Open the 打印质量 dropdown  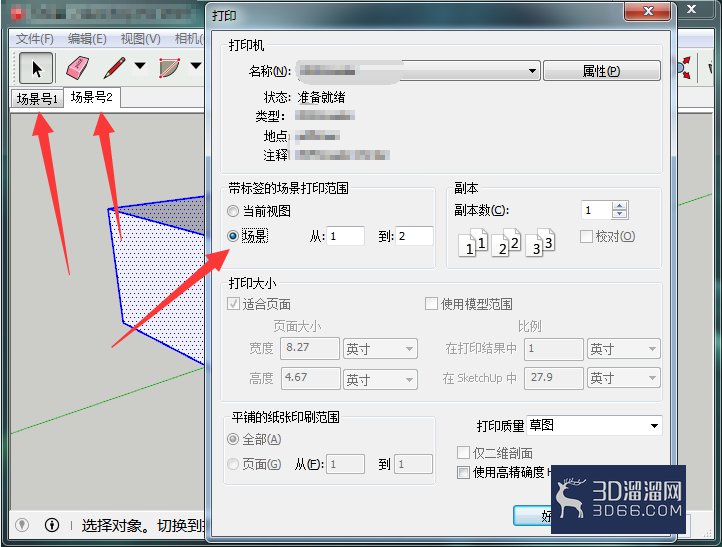(594, 425)
